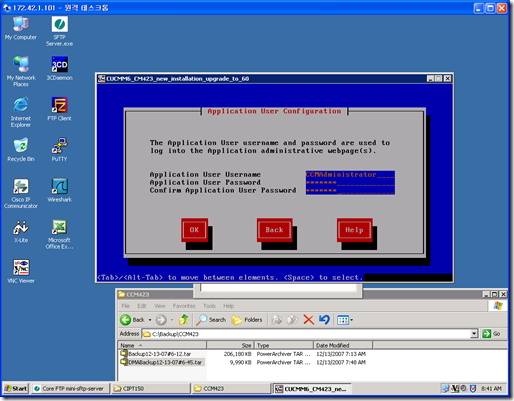Click the Undo icon in Explorer toolbar

324,320
